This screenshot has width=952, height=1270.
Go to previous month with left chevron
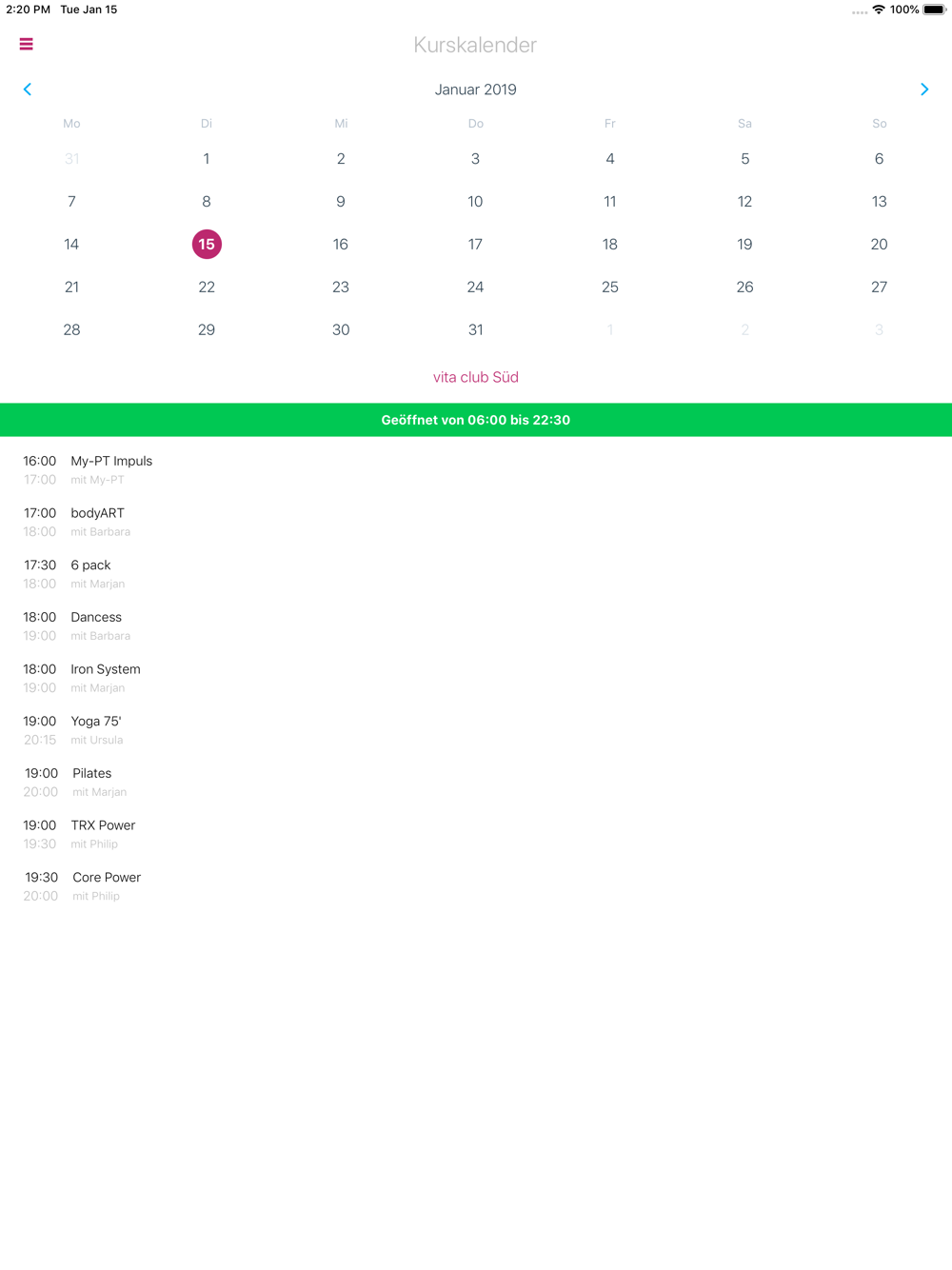28,89
